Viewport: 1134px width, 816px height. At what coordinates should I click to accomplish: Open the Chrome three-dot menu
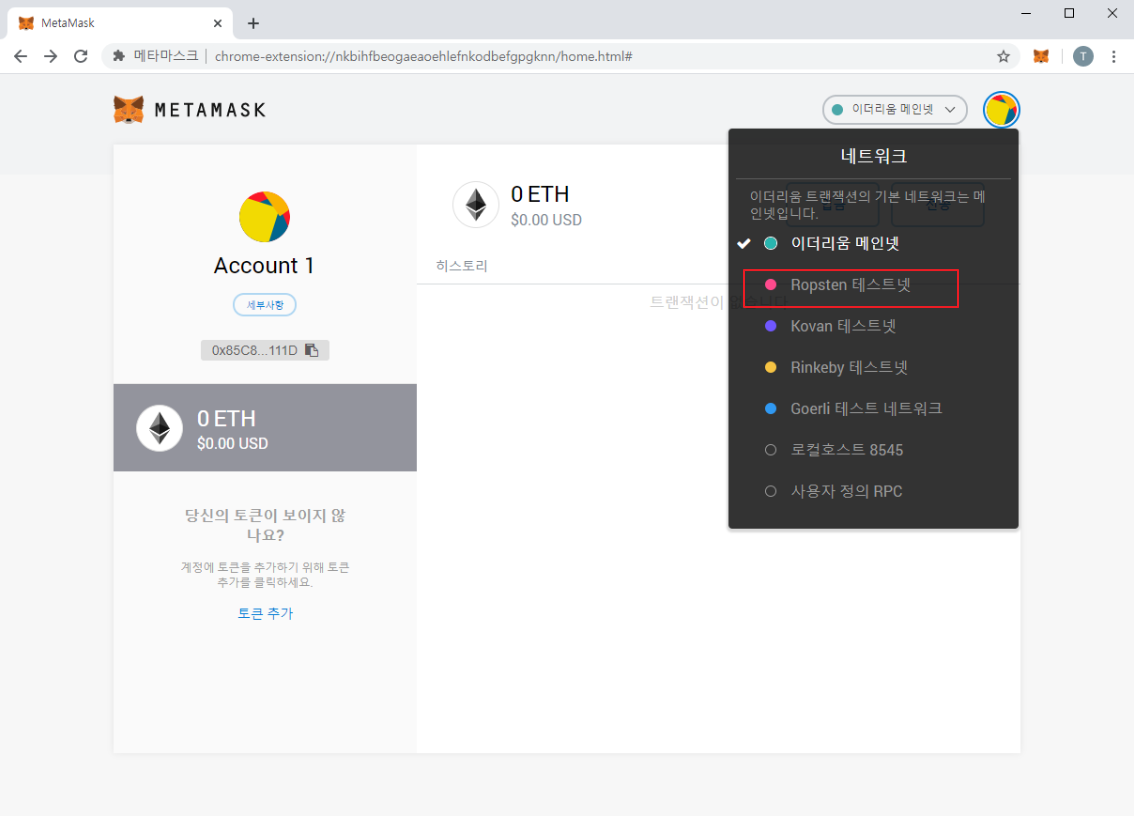1114,56
